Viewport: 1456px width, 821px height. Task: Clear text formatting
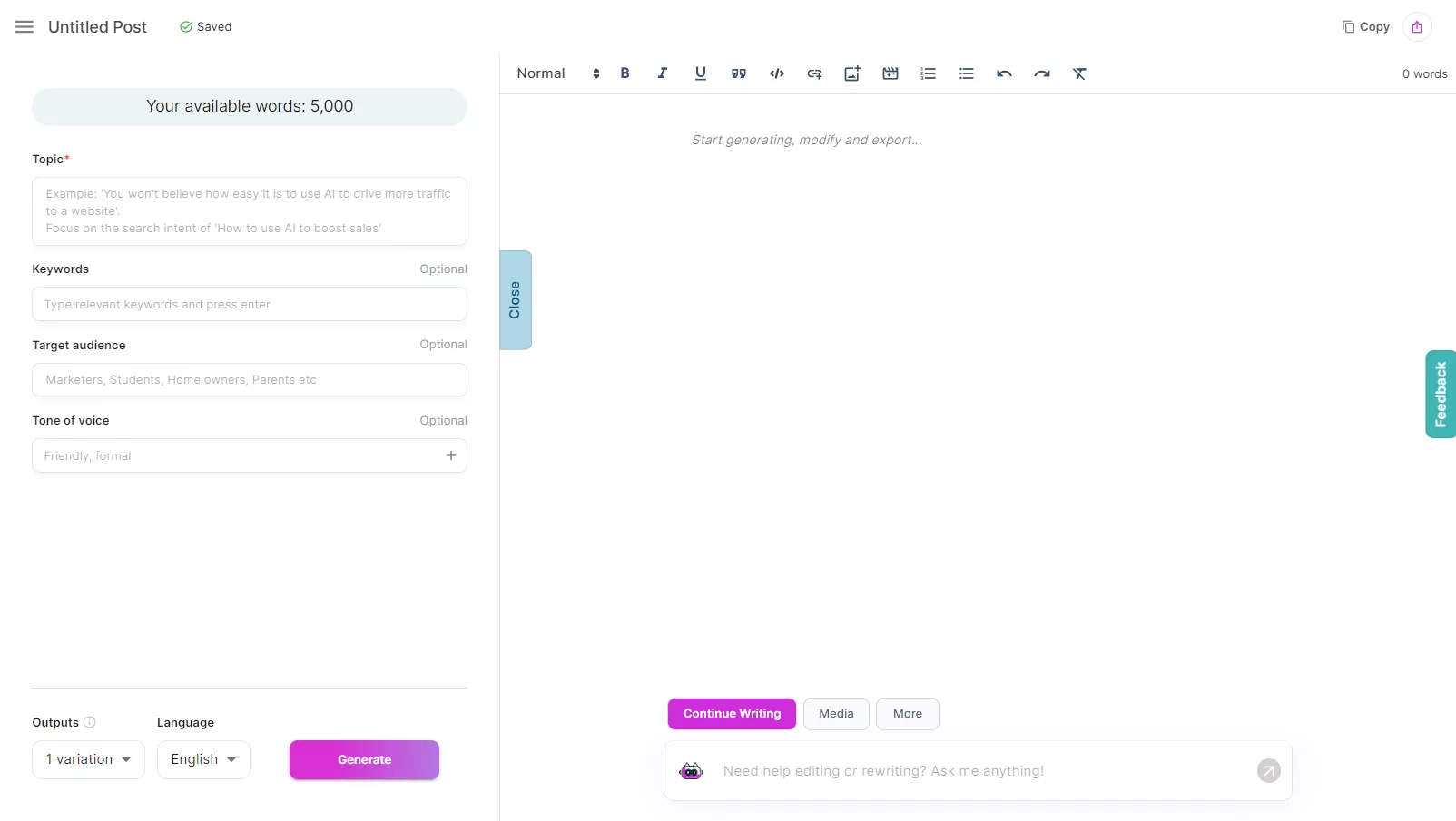click(1079, 73)
